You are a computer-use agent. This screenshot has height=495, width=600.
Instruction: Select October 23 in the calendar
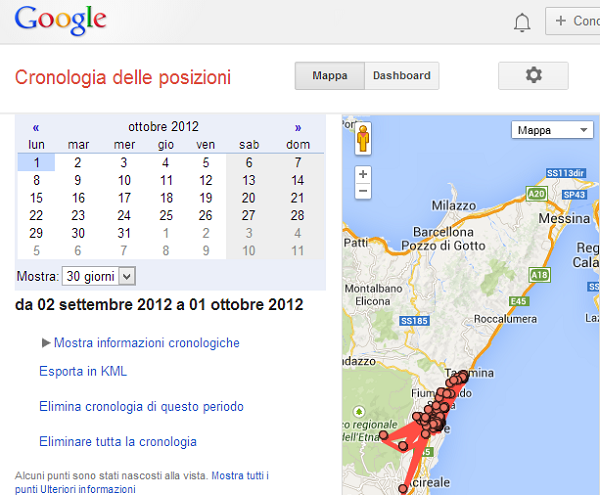[x=78, y=215]
